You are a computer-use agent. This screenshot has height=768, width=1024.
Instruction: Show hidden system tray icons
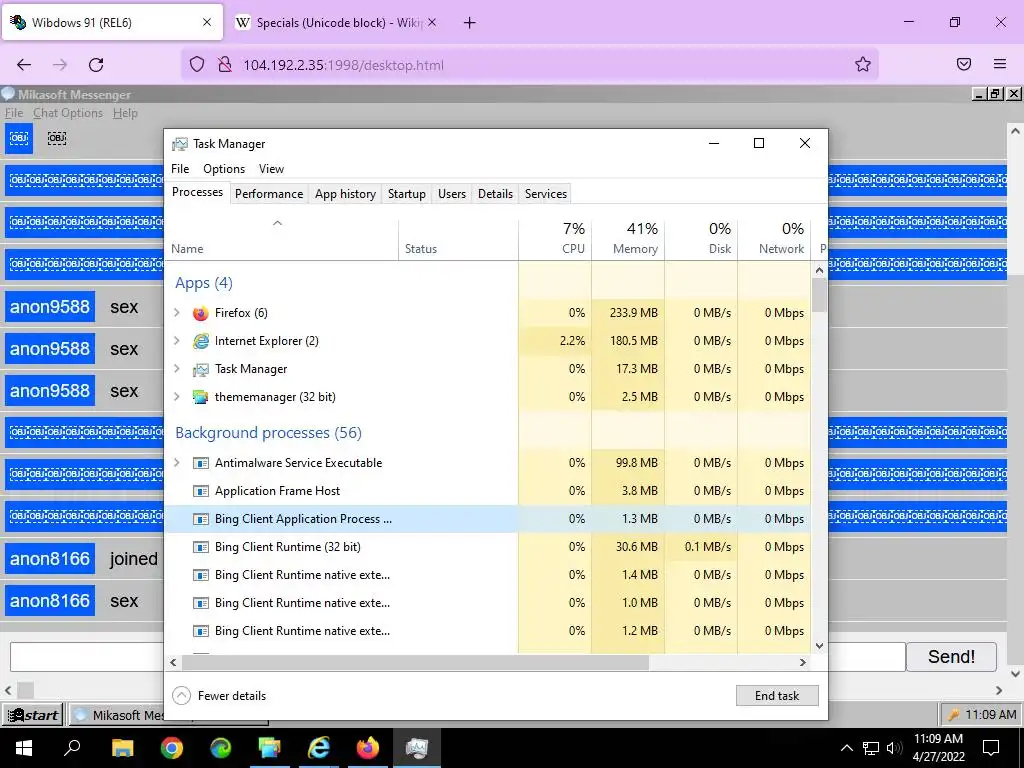pos(846,748)
